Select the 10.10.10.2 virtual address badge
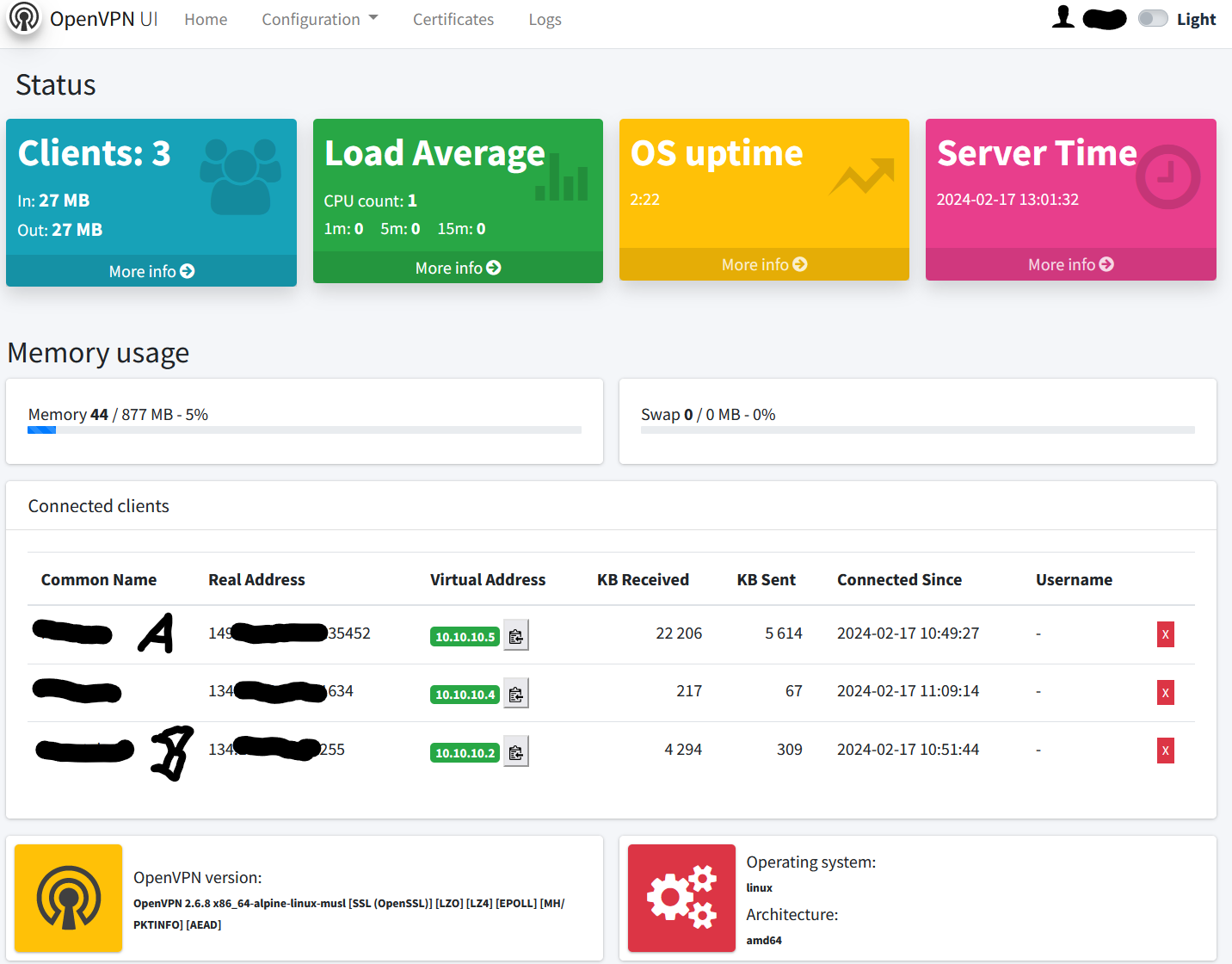 point(465,753)
